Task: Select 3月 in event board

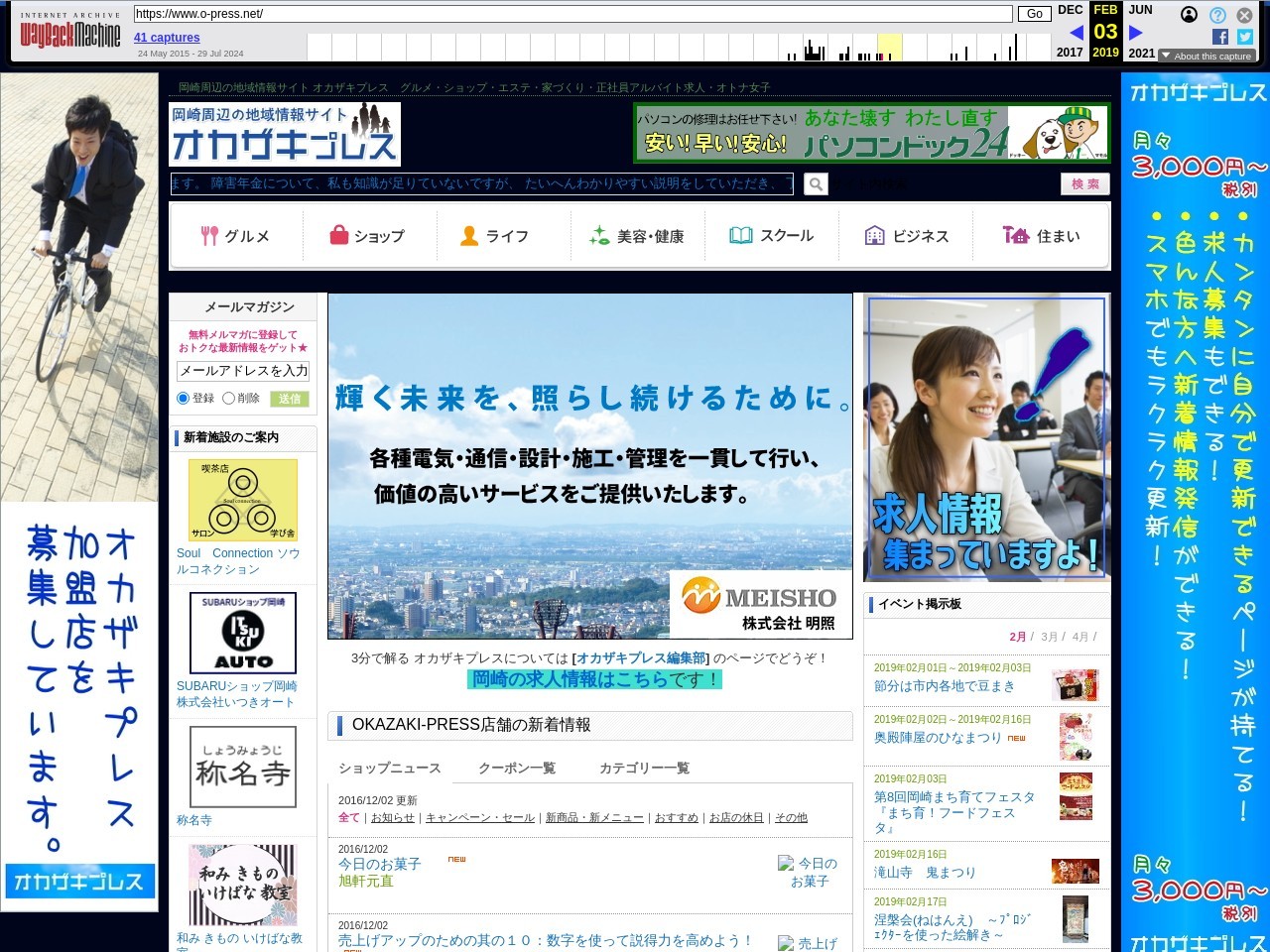Action: click(1049, 637)
